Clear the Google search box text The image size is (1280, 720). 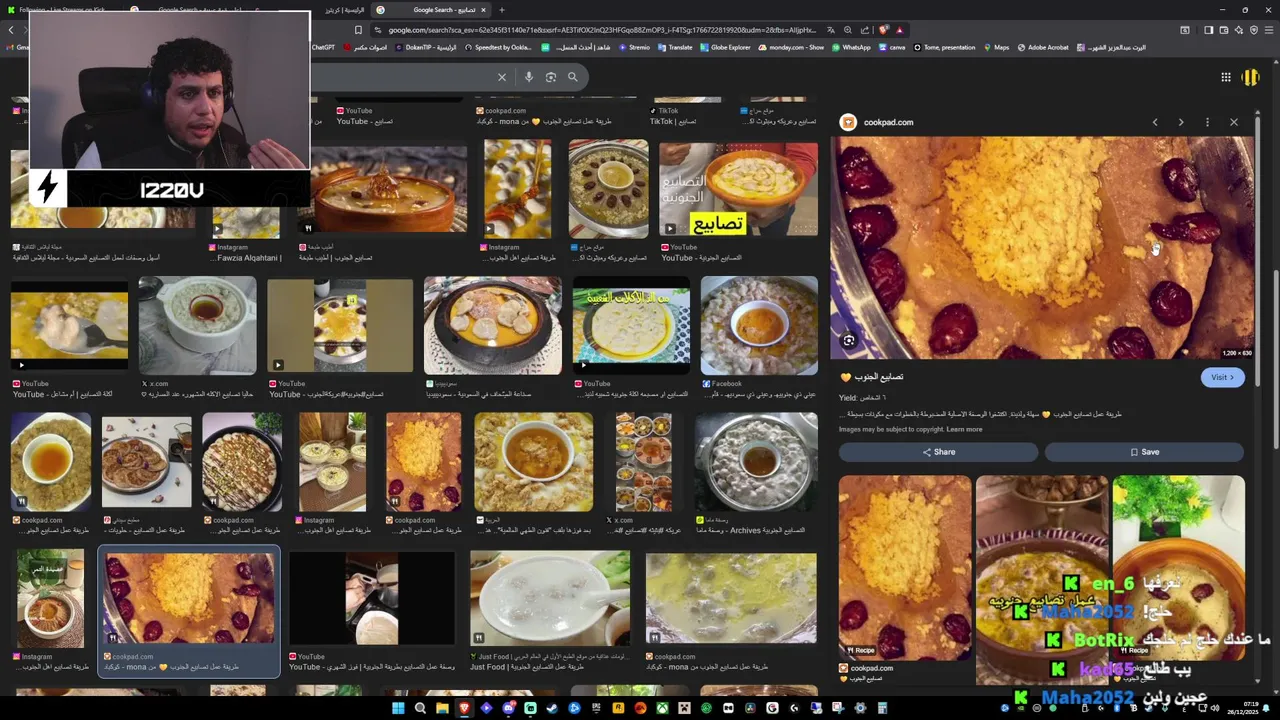[x=502, y=77]
